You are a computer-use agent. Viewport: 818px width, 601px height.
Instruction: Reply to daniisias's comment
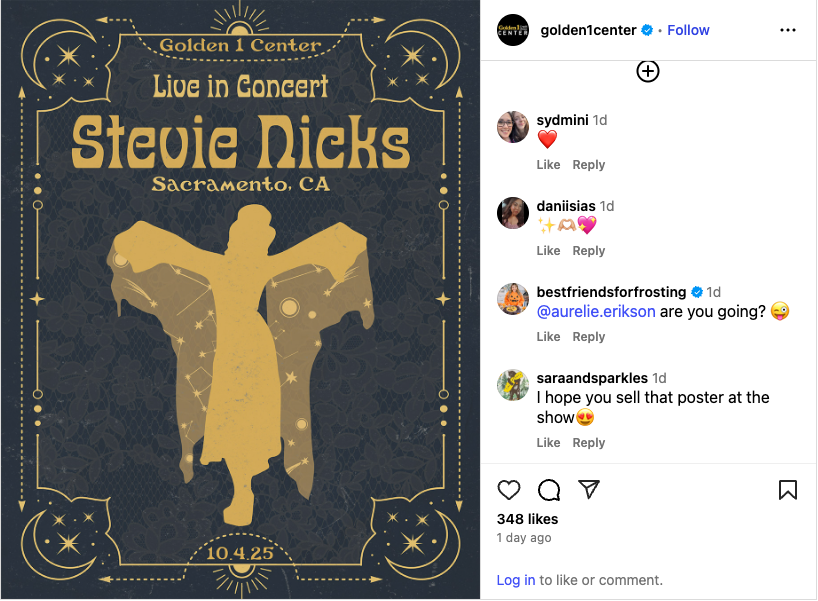(588, 251)
